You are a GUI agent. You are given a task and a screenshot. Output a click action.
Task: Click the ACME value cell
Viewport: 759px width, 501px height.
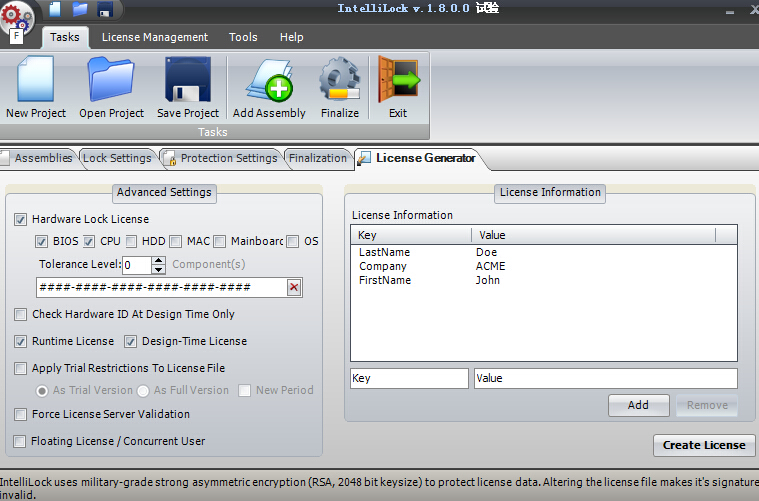(490, 266)
